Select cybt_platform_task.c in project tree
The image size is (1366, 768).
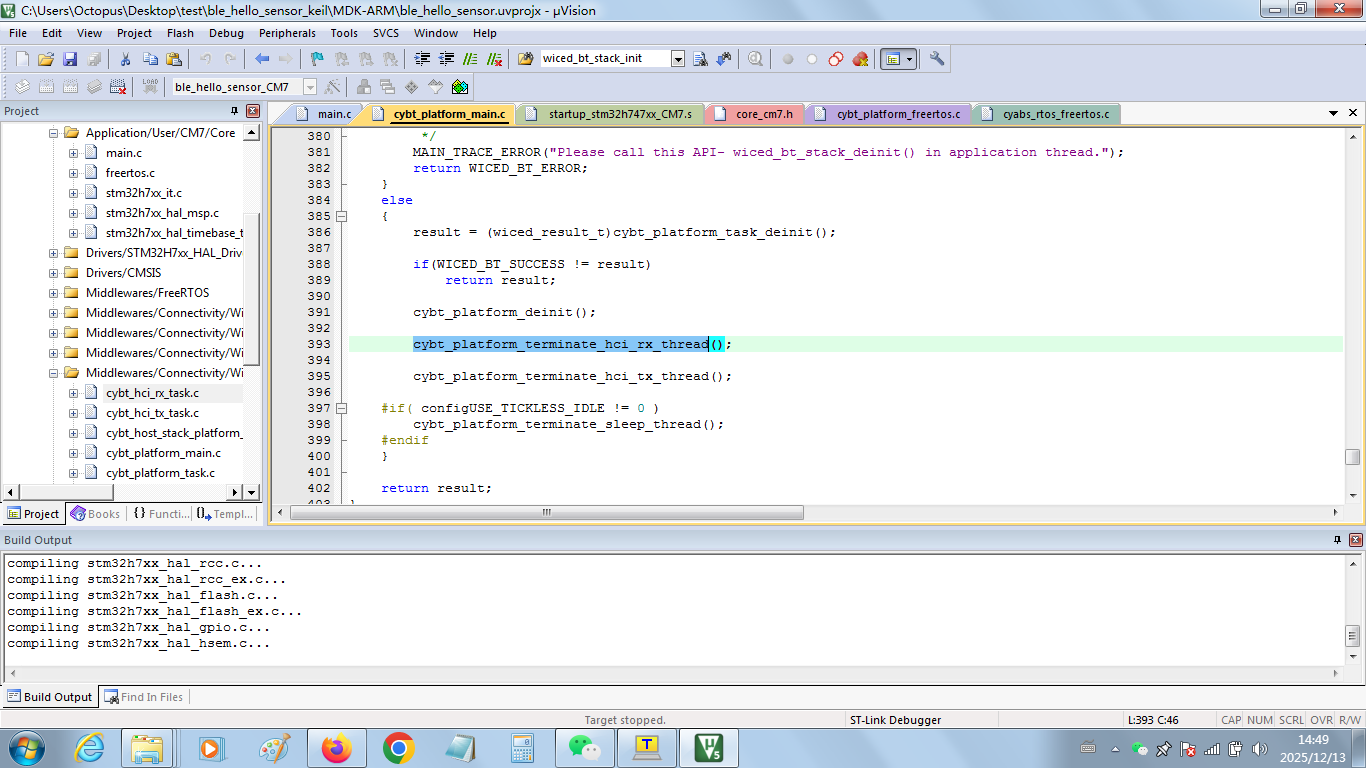click(160, 473)
